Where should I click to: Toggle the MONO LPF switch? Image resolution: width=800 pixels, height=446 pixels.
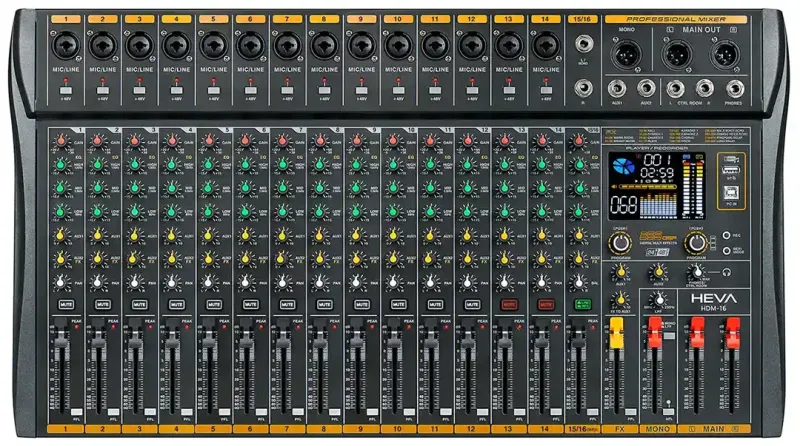coord(669,335)
